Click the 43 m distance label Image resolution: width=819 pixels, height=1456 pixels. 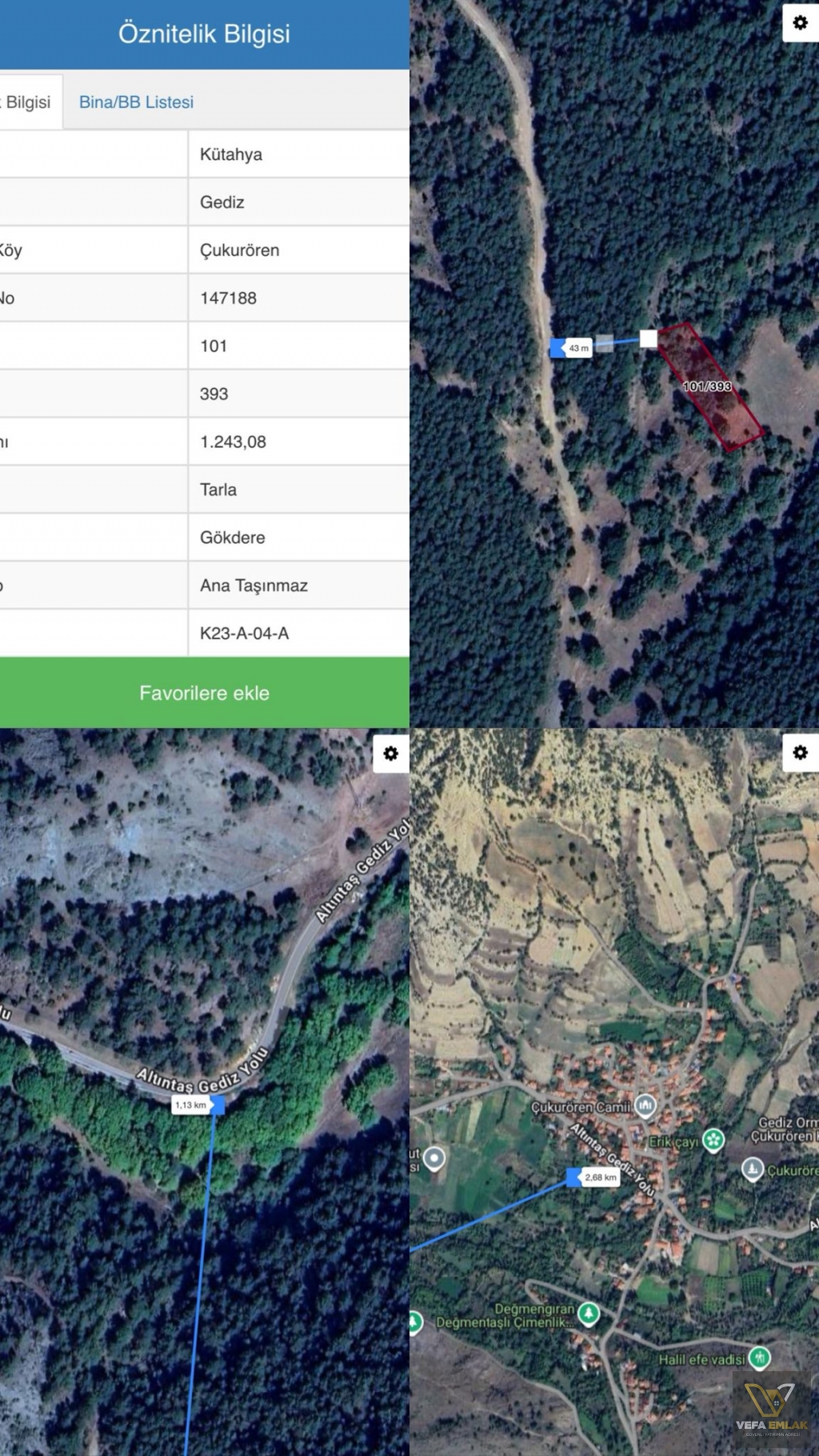[578, 348]
